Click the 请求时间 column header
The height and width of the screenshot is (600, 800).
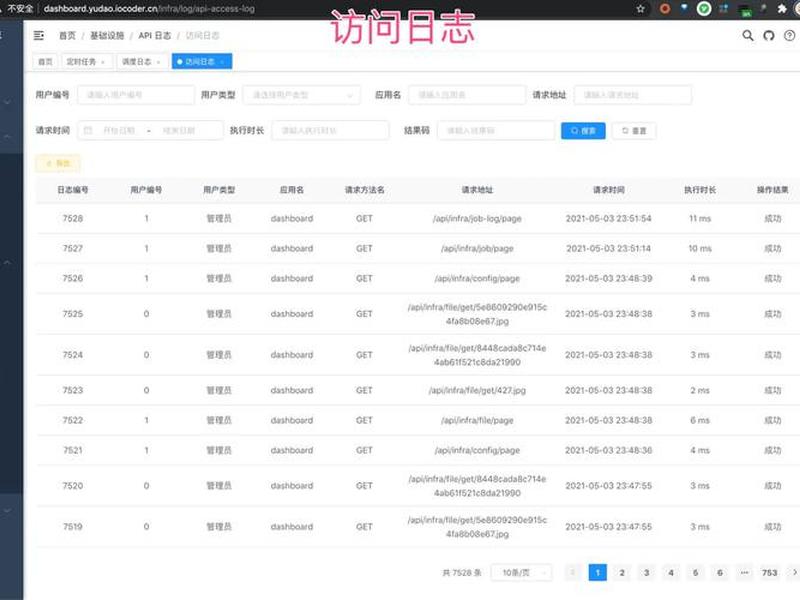coord(609,190)
